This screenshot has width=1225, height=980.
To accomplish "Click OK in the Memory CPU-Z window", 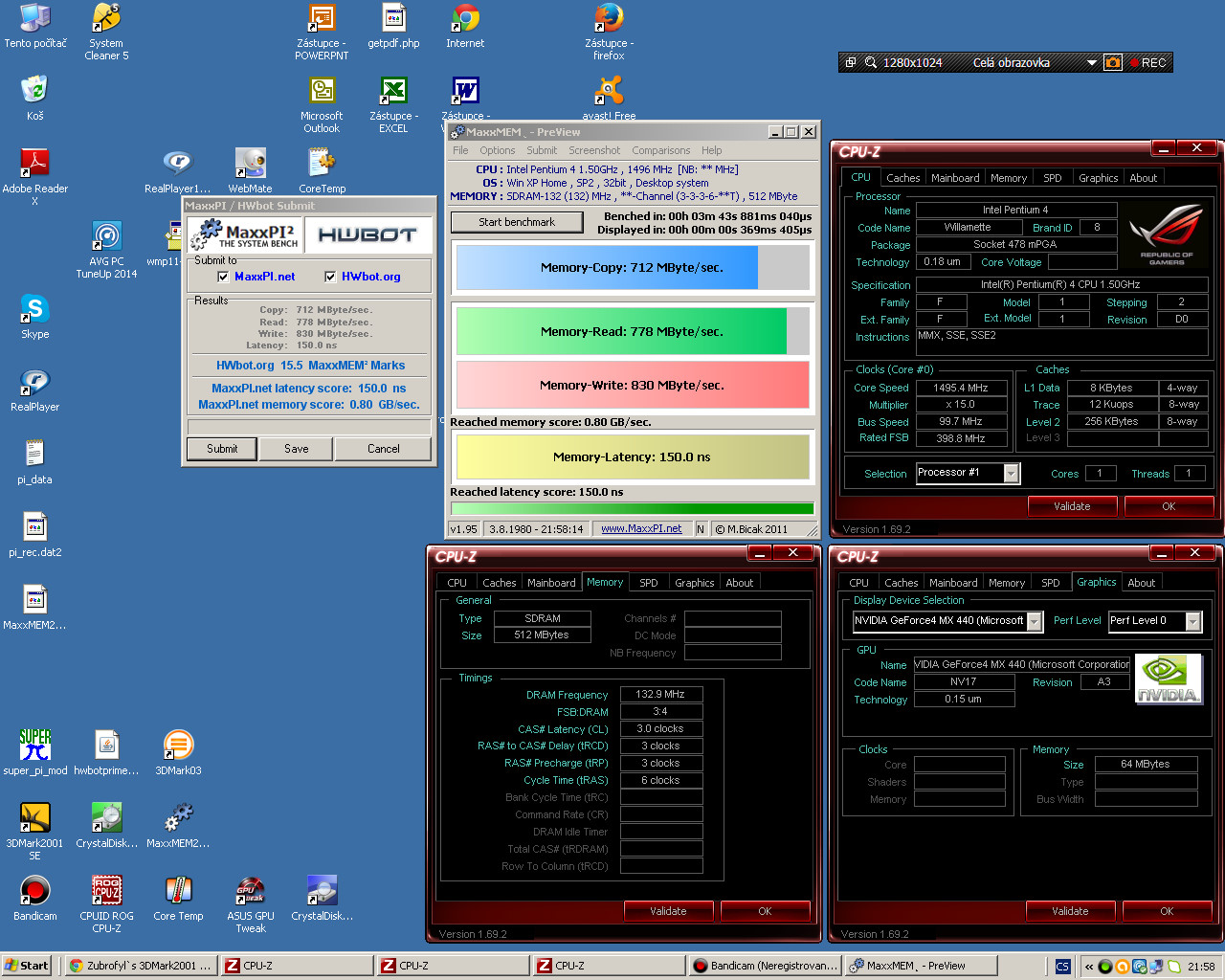I will [765, 911].
